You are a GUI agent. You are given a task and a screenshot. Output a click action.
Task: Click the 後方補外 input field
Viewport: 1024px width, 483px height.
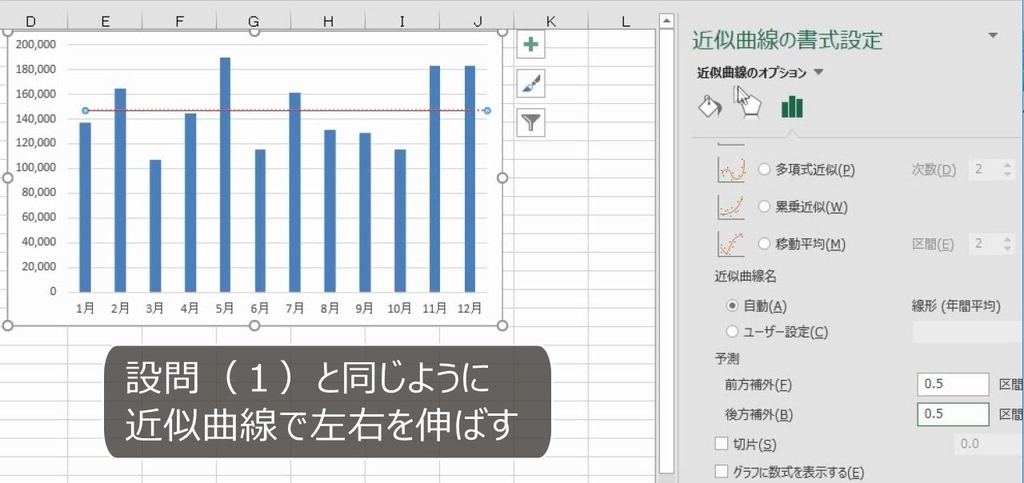click(953, 414)
